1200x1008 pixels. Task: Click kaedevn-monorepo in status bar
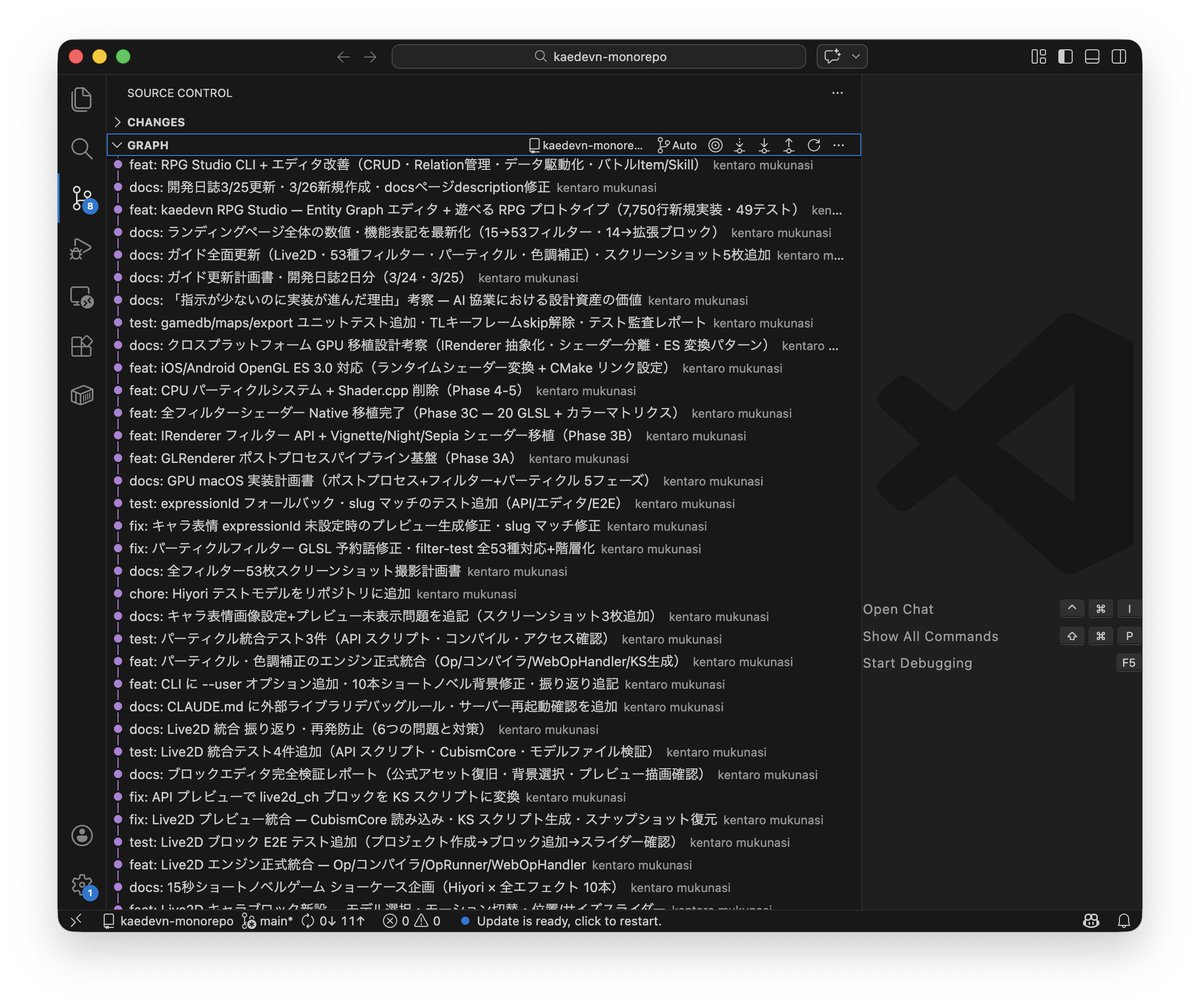click(x=167, y=921)
